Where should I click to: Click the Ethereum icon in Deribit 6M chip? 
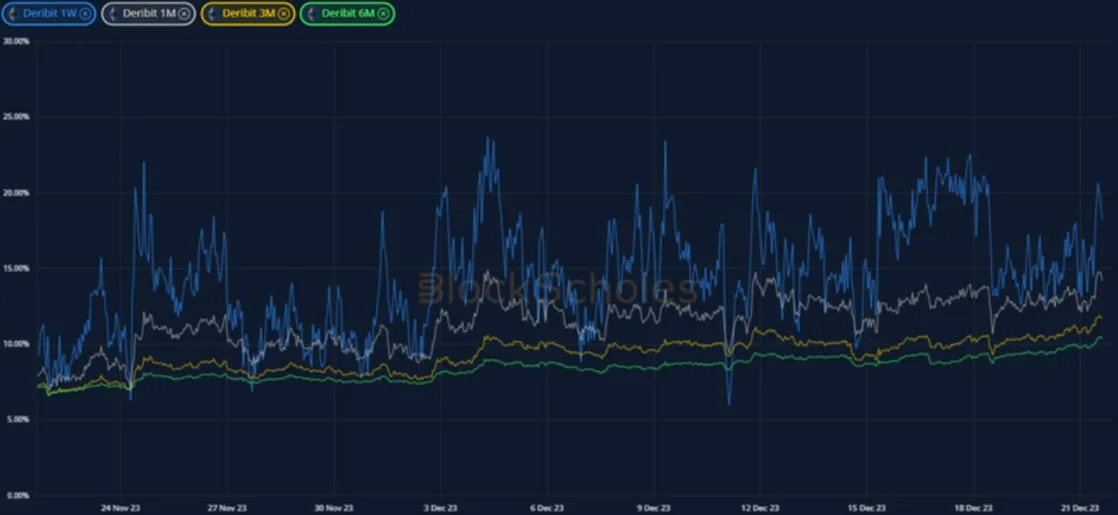310,14
